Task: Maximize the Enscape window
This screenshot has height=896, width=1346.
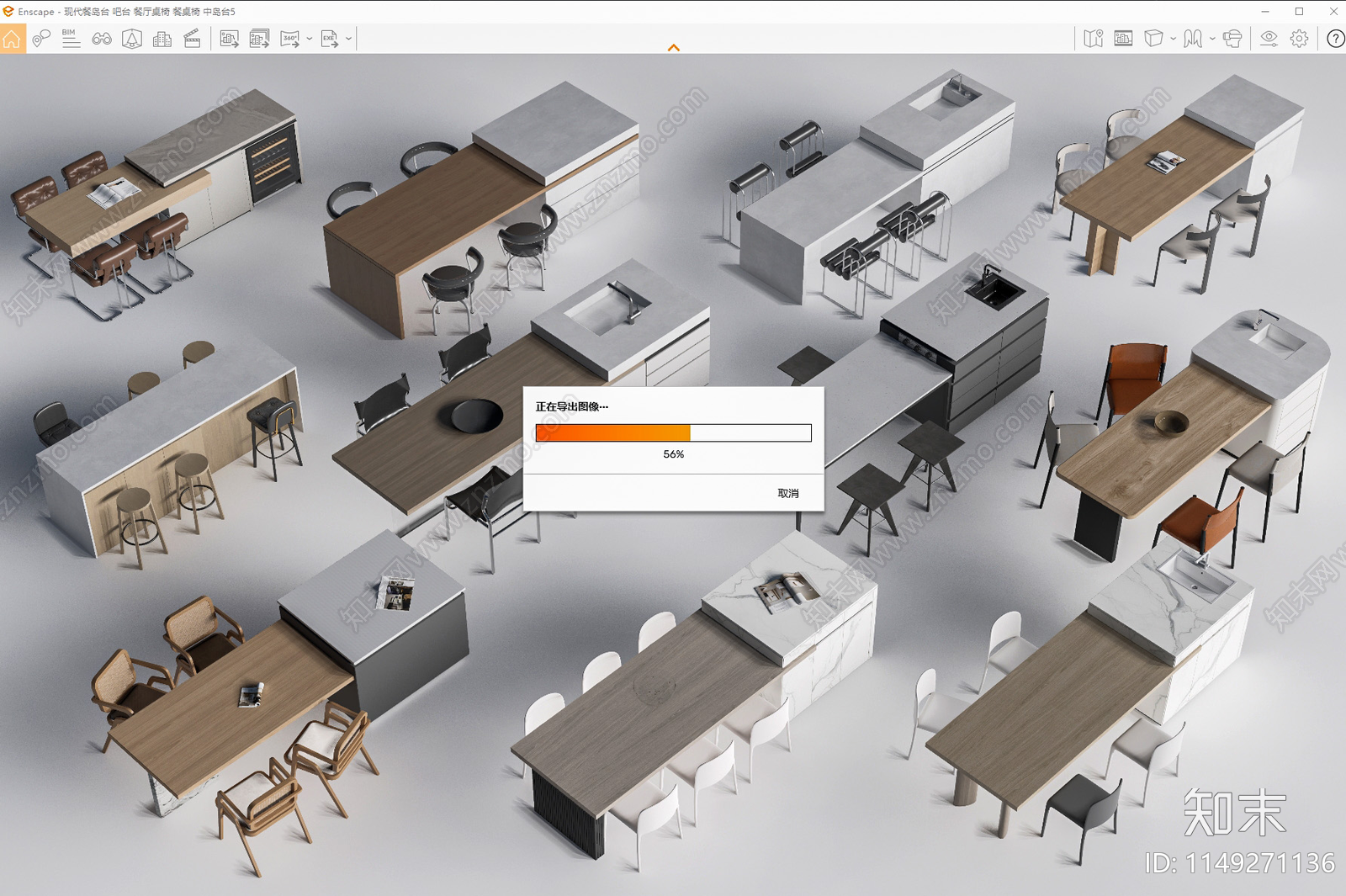Action: pos(1300,12)
